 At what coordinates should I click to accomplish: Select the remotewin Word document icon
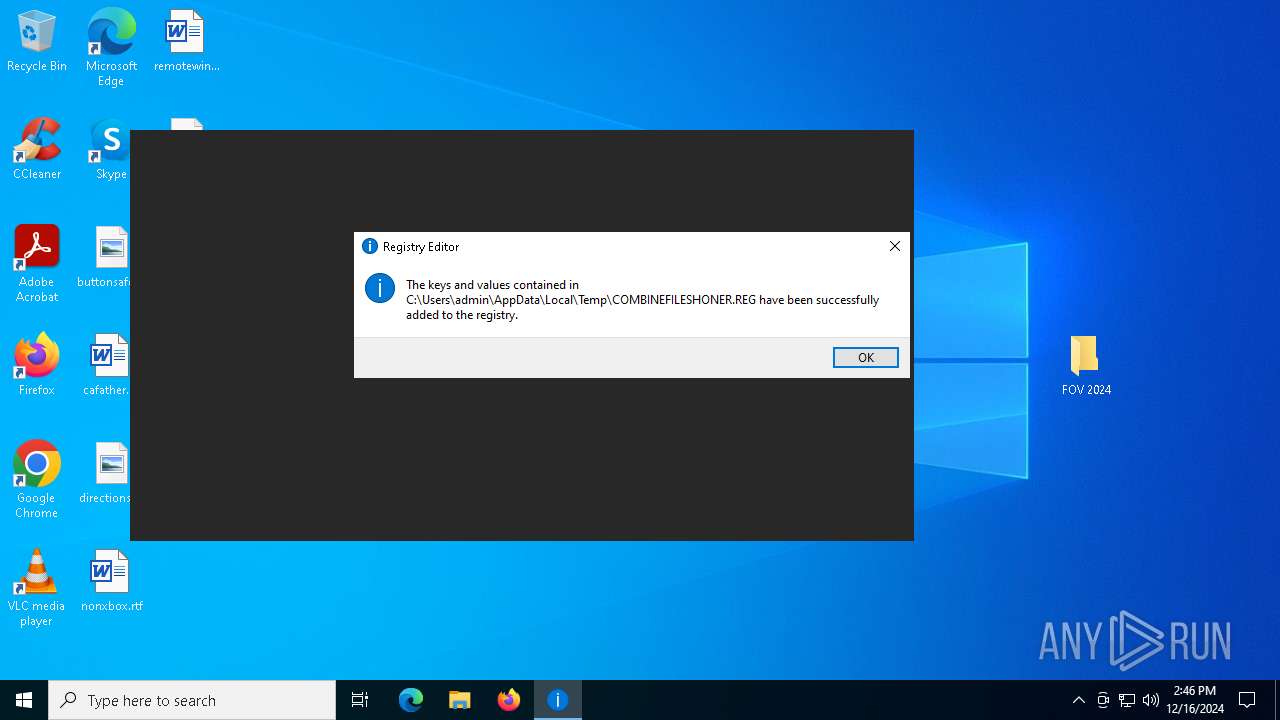(186, 41)
